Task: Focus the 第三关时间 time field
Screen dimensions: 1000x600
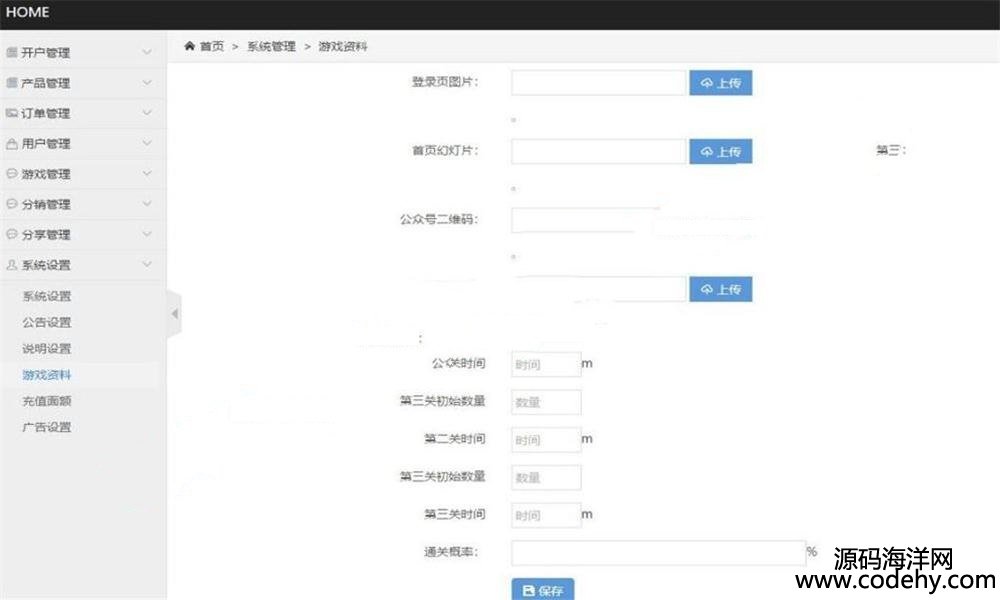Action: [x=546, y=515]
